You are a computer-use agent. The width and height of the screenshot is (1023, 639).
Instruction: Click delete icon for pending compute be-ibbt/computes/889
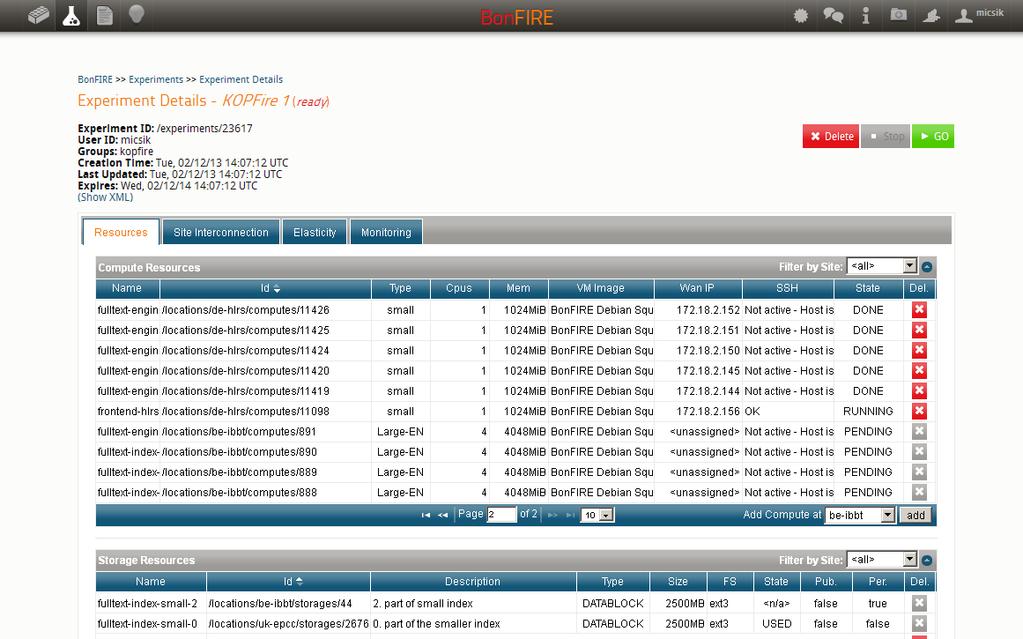pyautogui.click(x=919, y=472)
